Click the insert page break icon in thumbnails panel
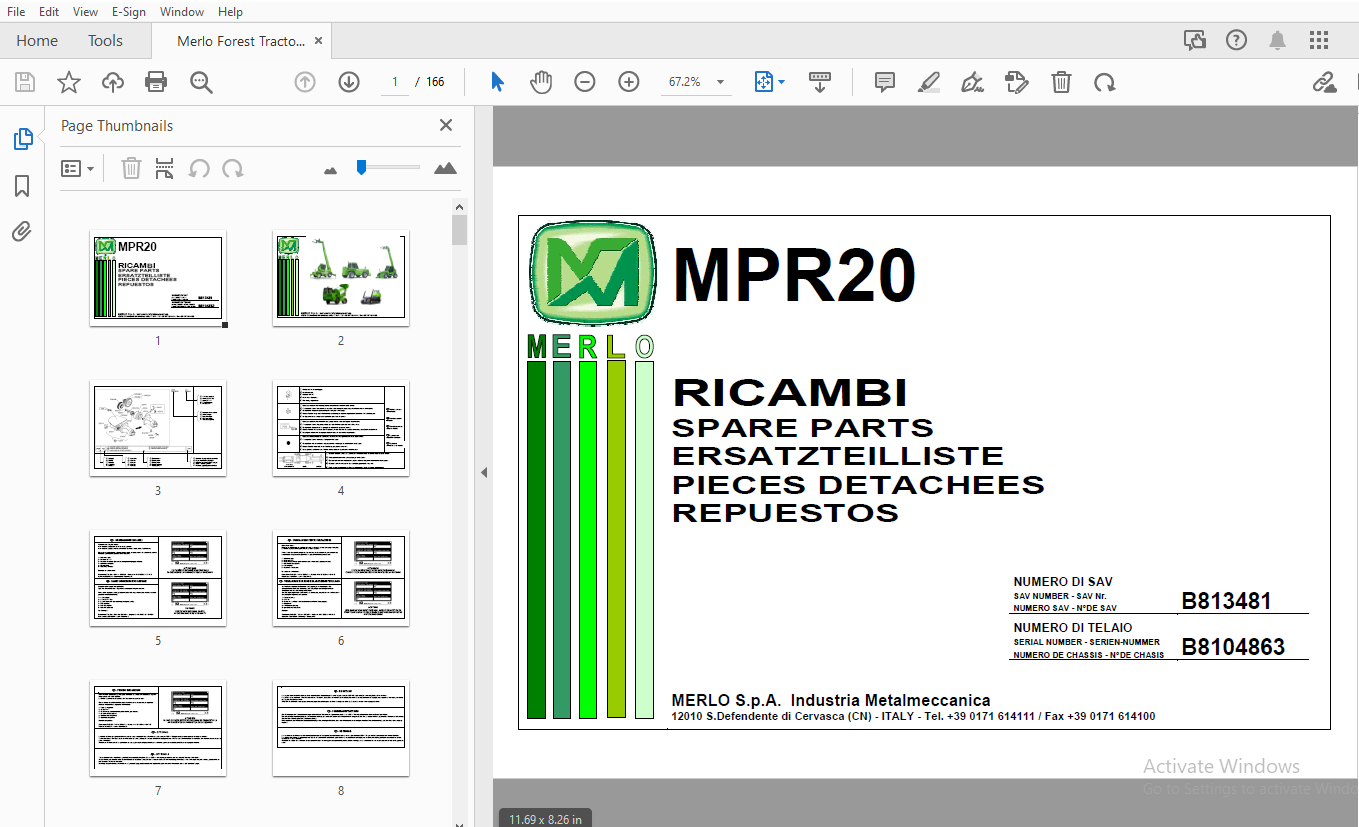The width and height of the screenshot is (1359, 827). pos(165,168)
